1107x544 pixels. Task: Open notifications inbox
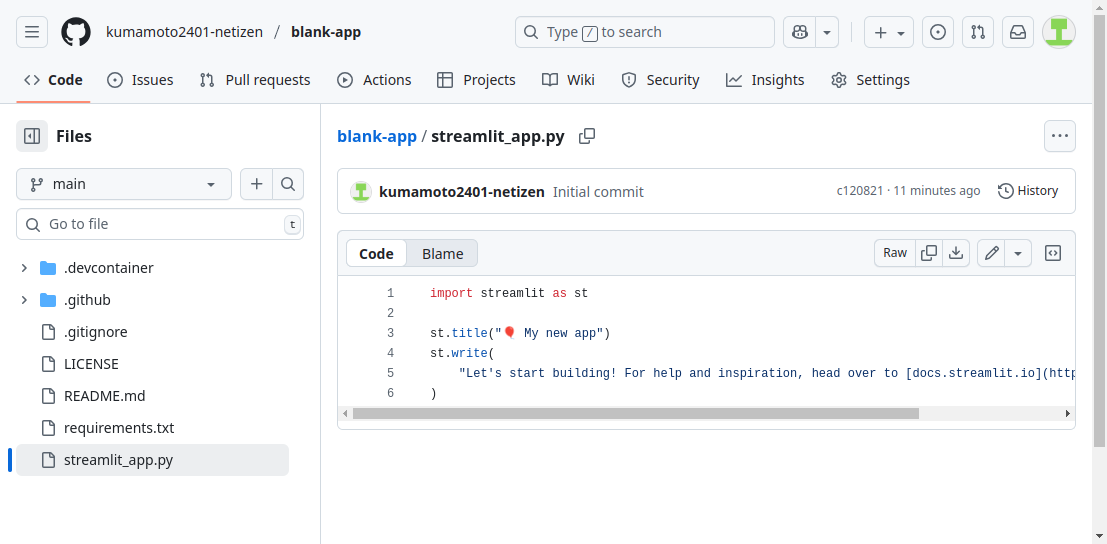pyautogui.click(x=1017, y=32)
